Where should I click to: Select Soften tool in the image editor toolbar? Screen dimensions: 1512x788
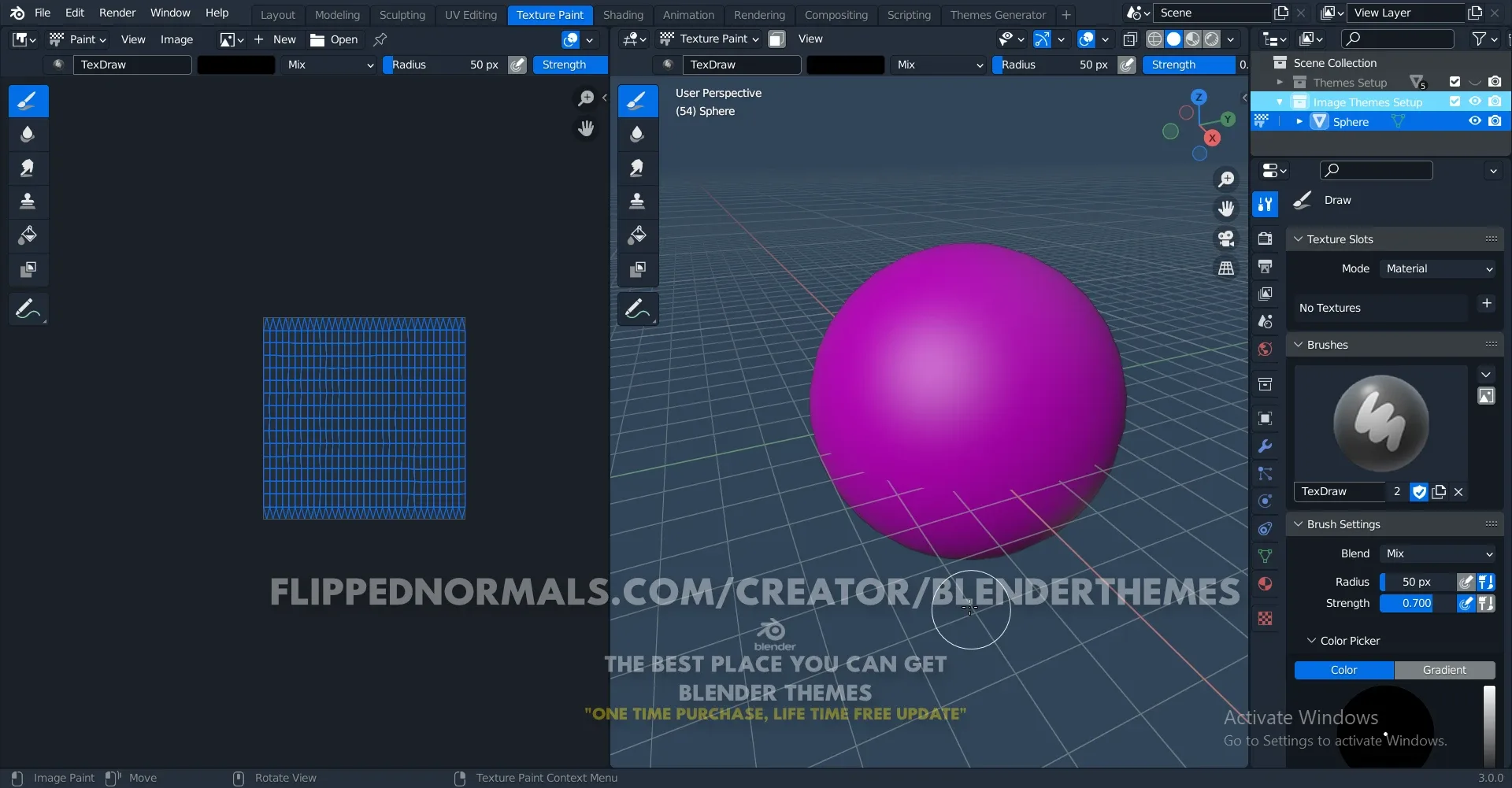coord(28,135)
